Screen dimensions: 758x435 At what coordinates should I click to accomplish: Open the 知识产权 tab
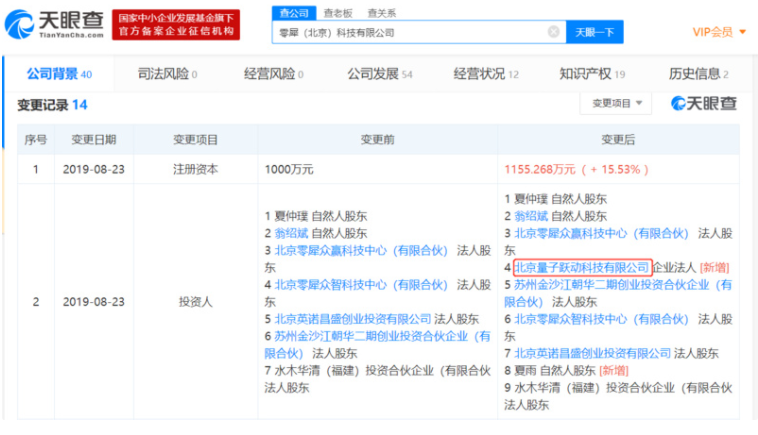click(x=592, y=74)
